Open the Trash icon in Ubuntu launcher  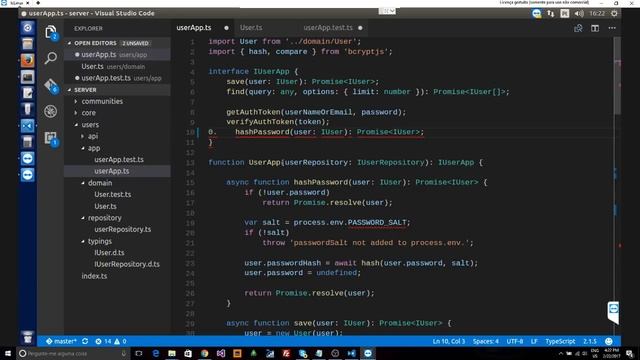(x=27, y=338)
